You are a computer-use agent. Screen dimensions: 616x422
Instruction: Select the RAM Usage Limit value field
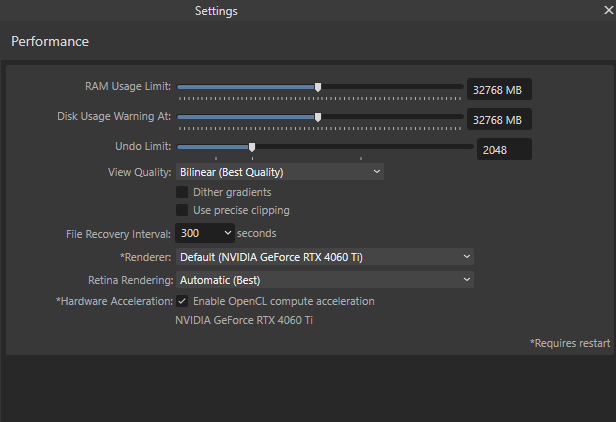(x=499, y=89)
